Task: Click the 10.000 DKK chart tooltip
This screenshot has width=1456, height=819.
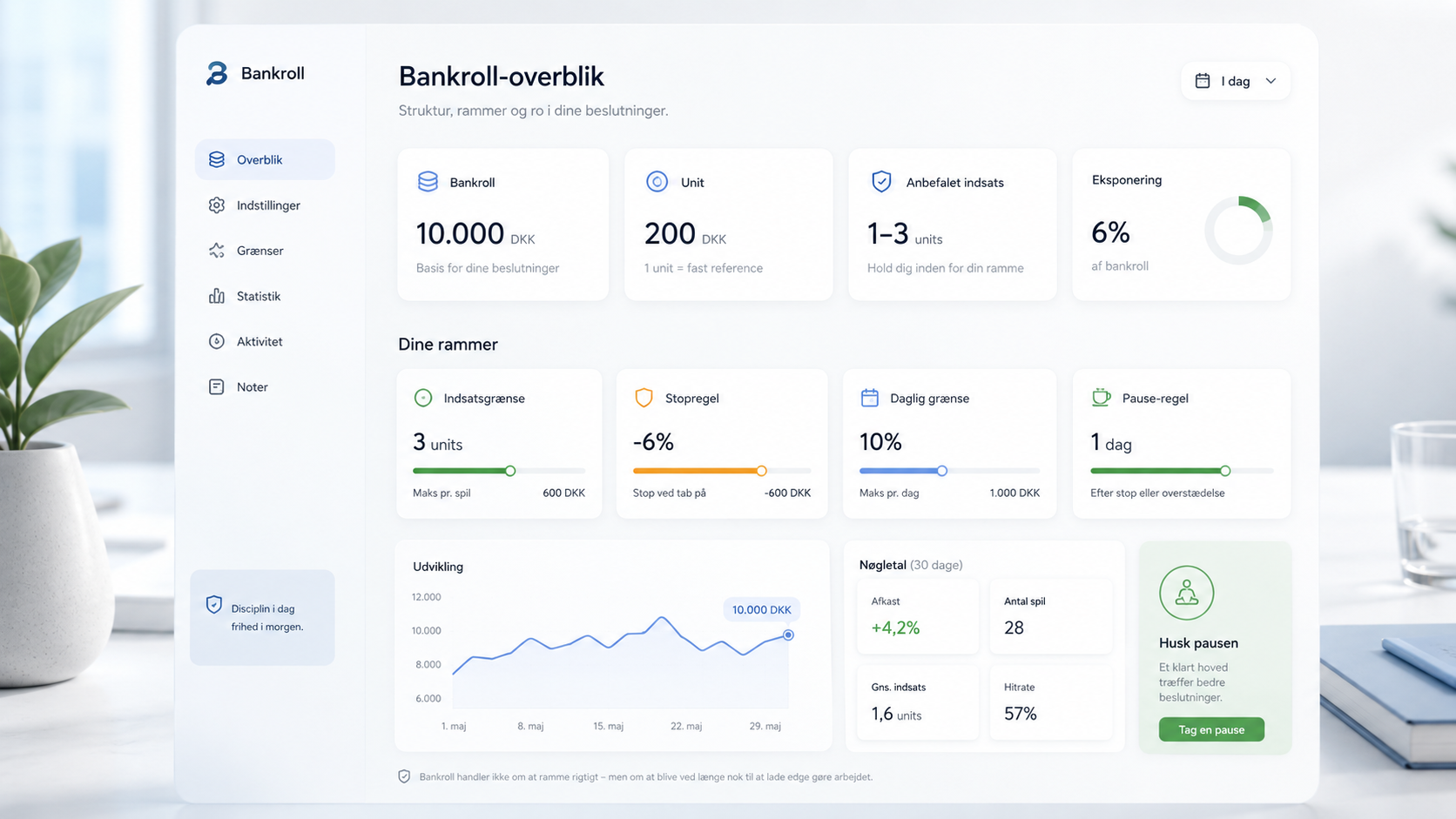Action: 761,609
